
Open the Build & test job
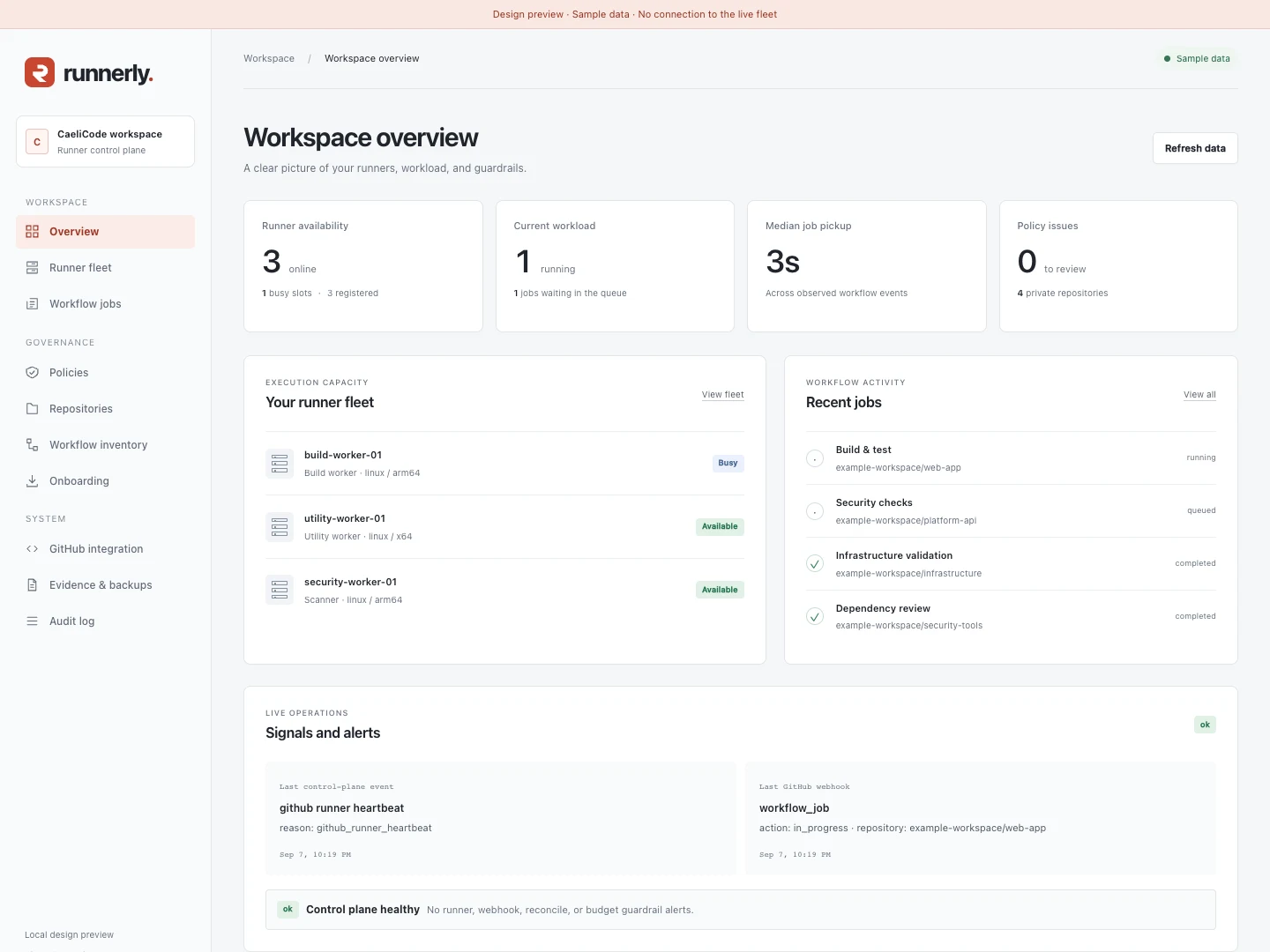click(x=1011, y=458)
